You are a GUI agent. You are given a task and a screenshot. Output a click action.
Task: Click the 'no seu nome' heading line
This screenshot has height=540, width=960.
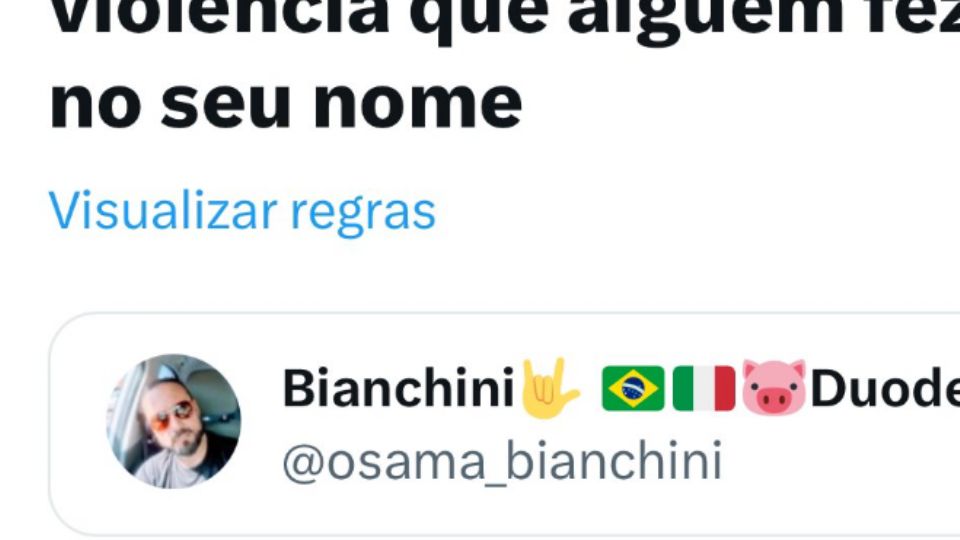click(285, 103)
